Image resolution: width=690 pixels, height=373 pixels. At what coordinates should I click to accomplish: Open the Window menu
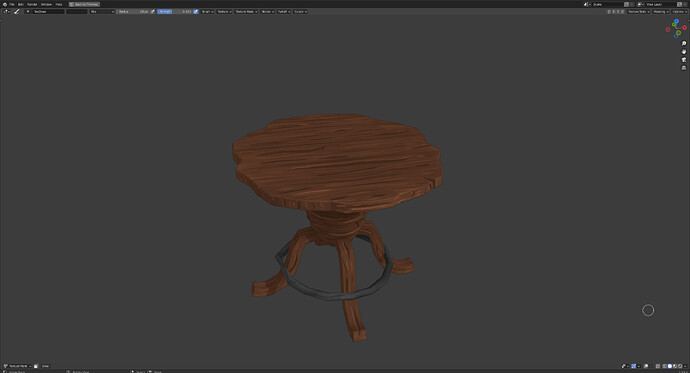click(x=46, y=4)
